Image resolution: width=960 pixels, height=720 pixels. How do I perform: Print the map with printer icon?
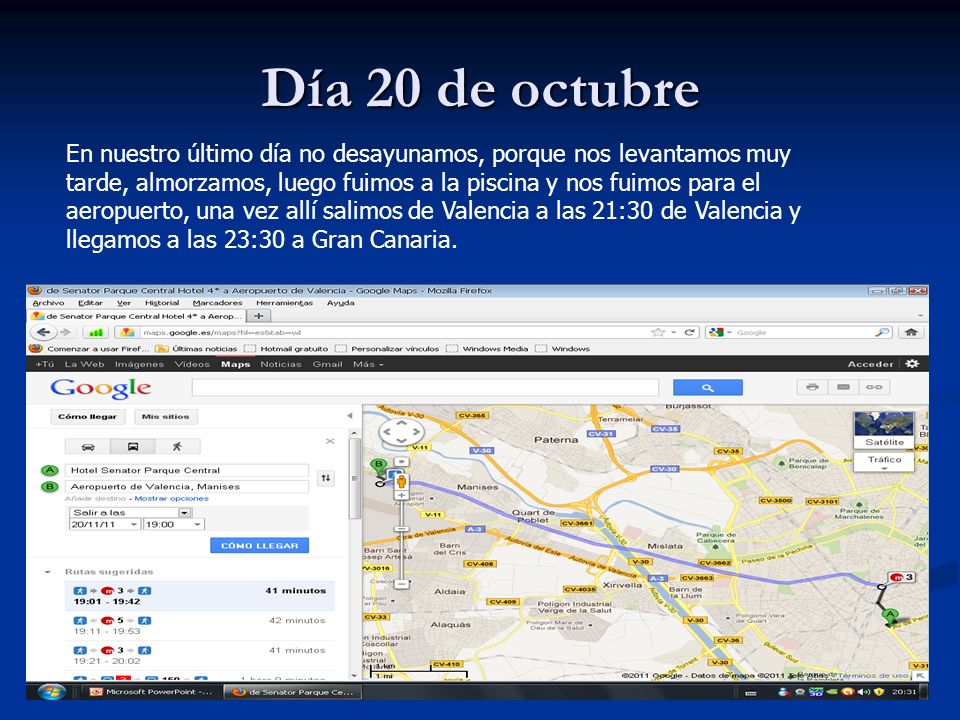click(x=812, y=387)
